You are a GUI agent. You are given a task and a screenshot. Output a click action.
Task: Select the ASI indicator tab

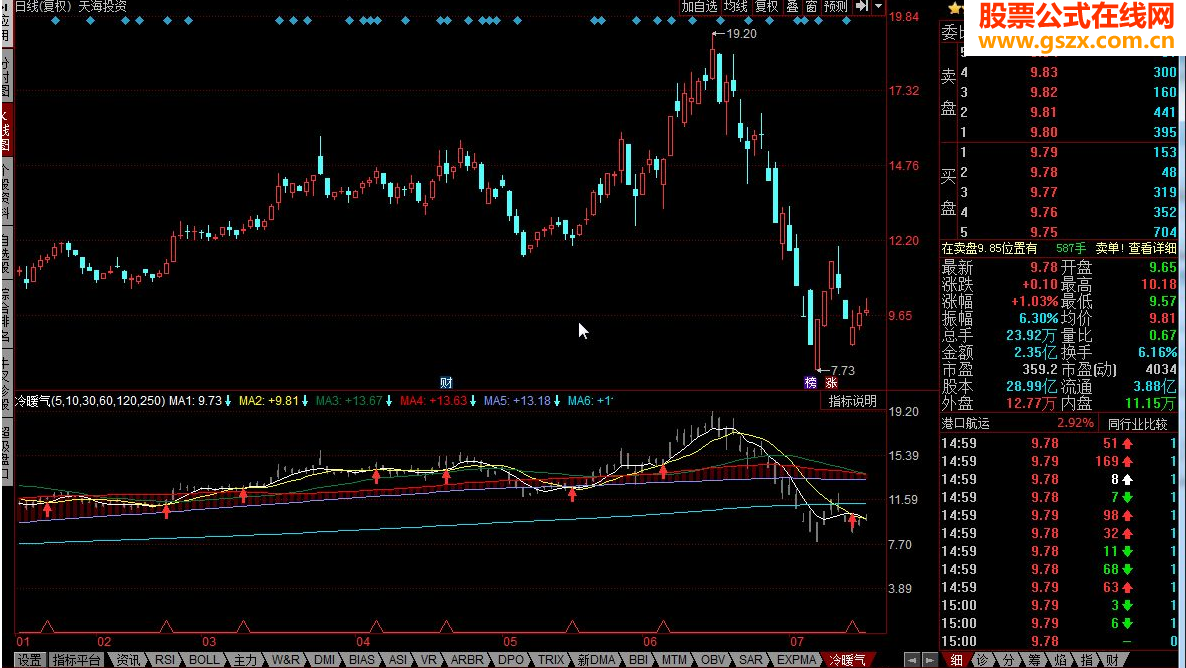click(398, 660)
